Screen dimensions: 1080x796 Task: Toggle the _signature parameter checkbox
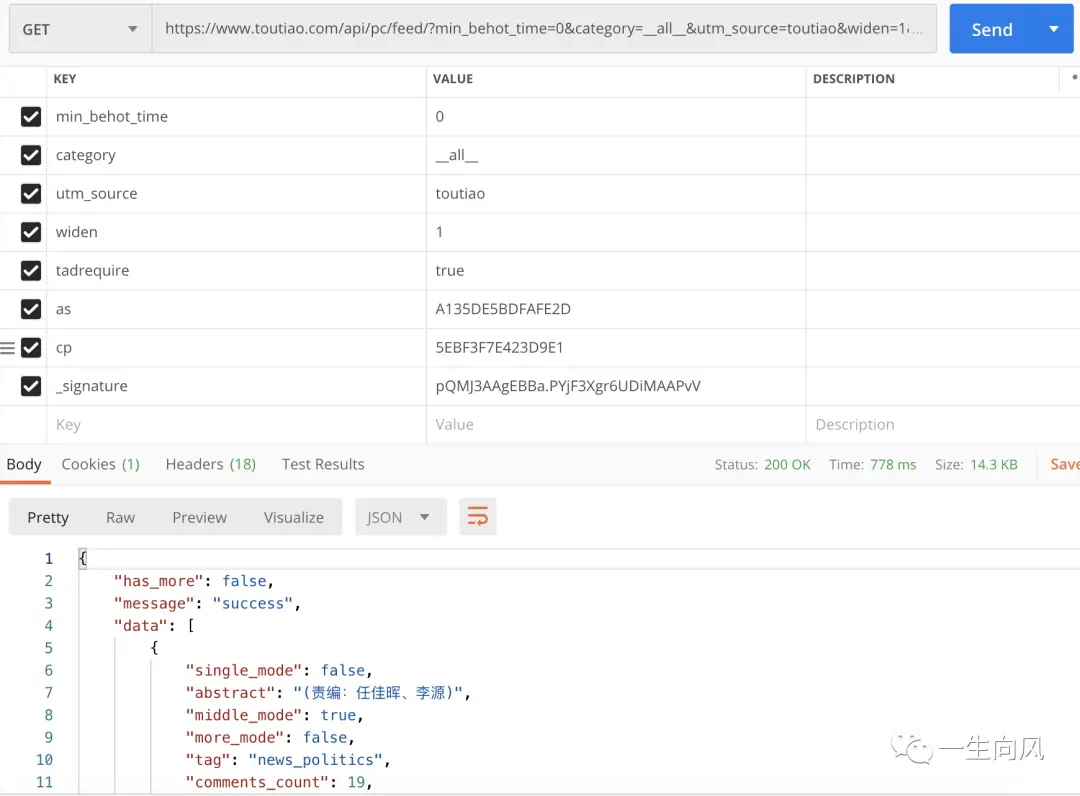pos(31,386)
